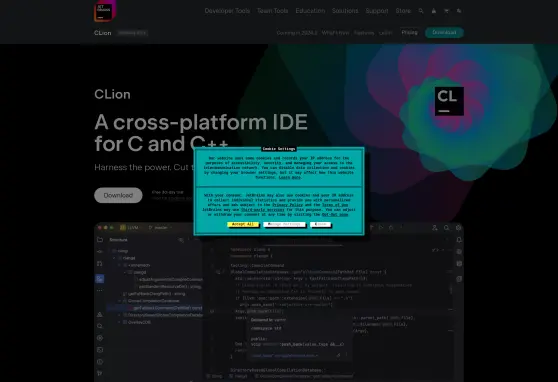This screenshot has width=558, height=382.
Task: Click the settings gear icon in IDE preview
Action: click(458, 227)
